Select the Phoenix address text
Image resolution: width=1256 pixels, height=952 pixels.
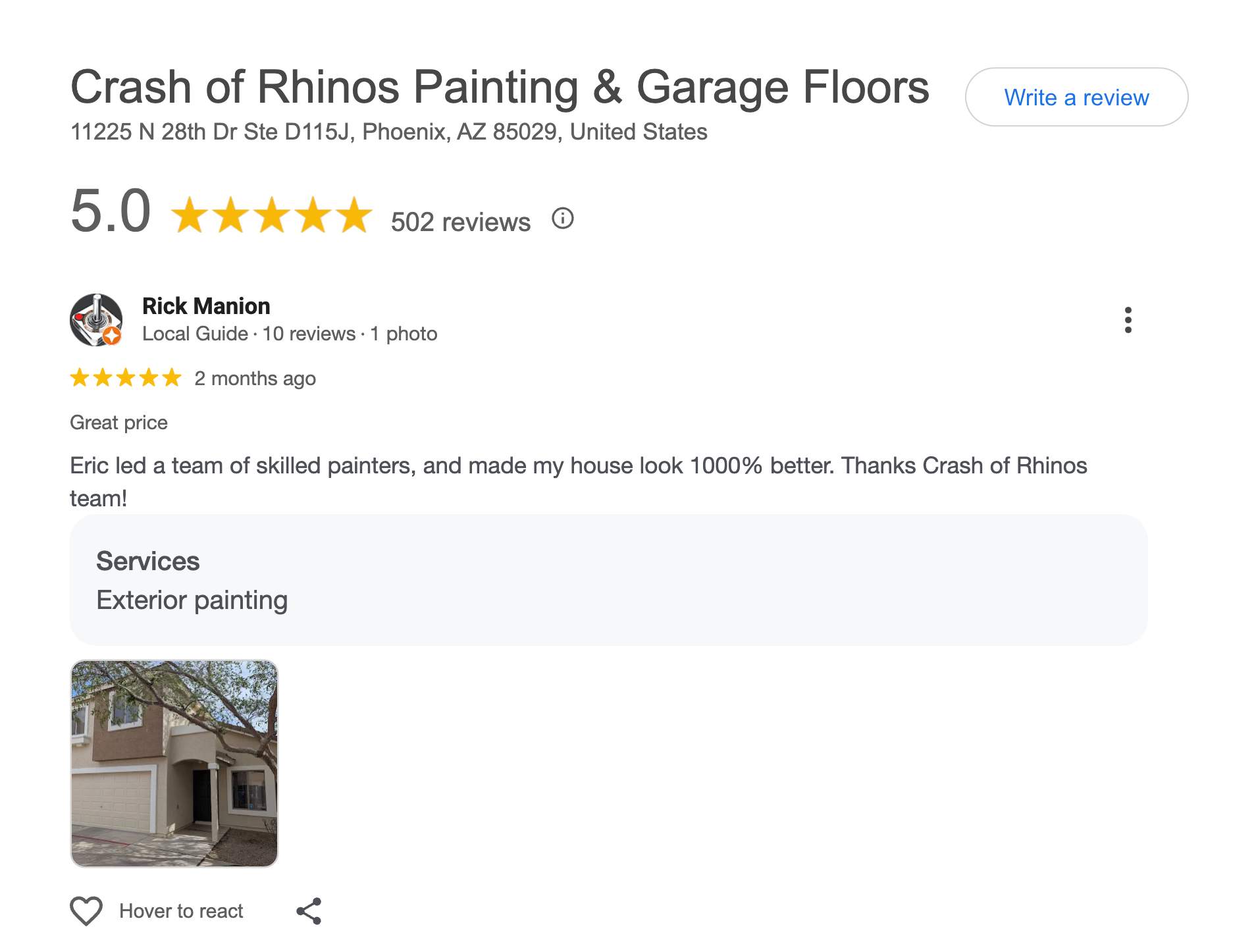coord(388,132)
